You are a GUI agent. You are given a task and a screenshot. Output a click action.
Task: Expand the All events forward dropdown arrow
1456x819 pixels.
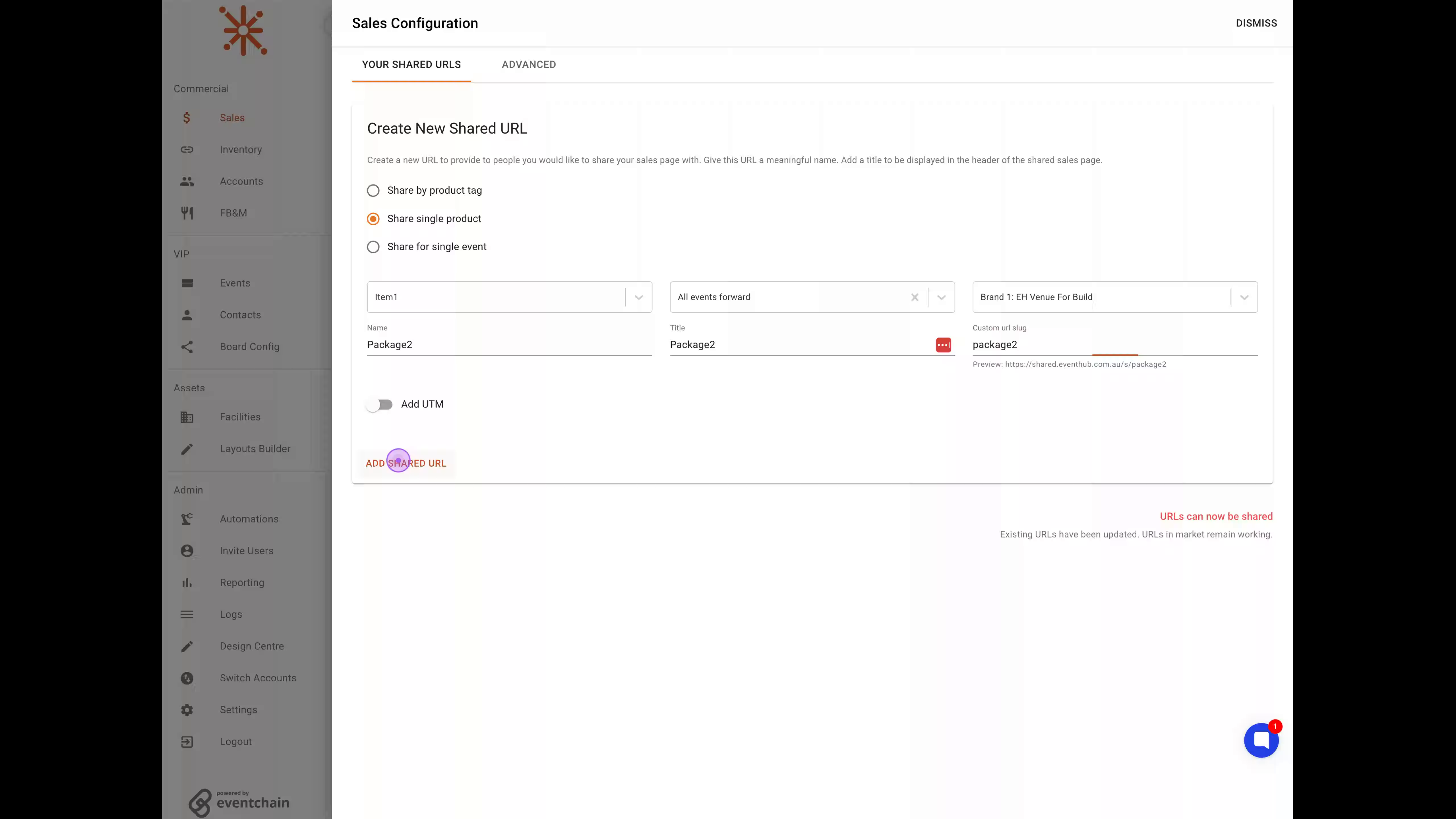[x=942, y=297]
